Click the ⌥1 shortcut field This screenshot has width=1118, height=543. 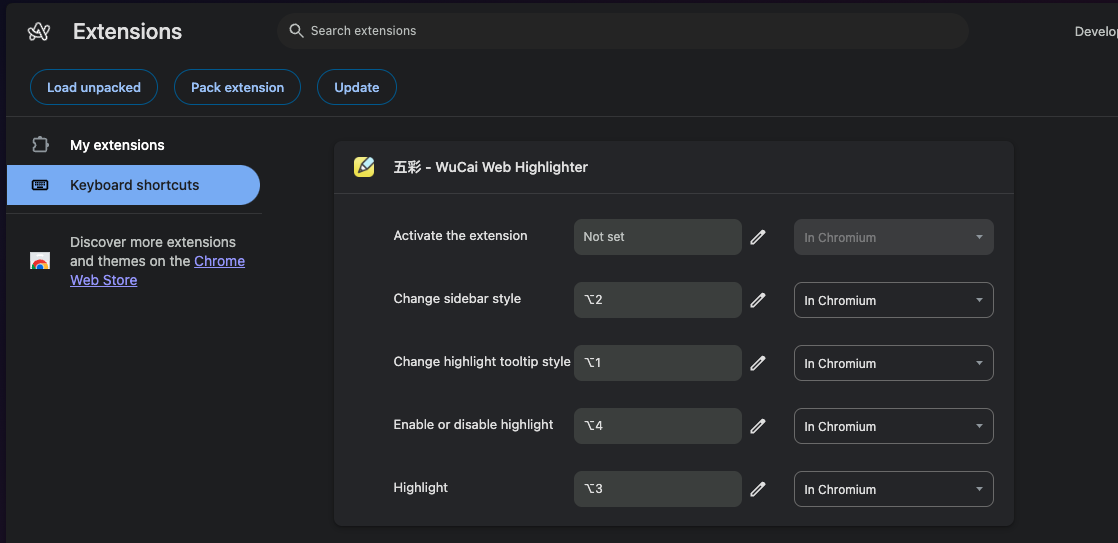point(657,363)
